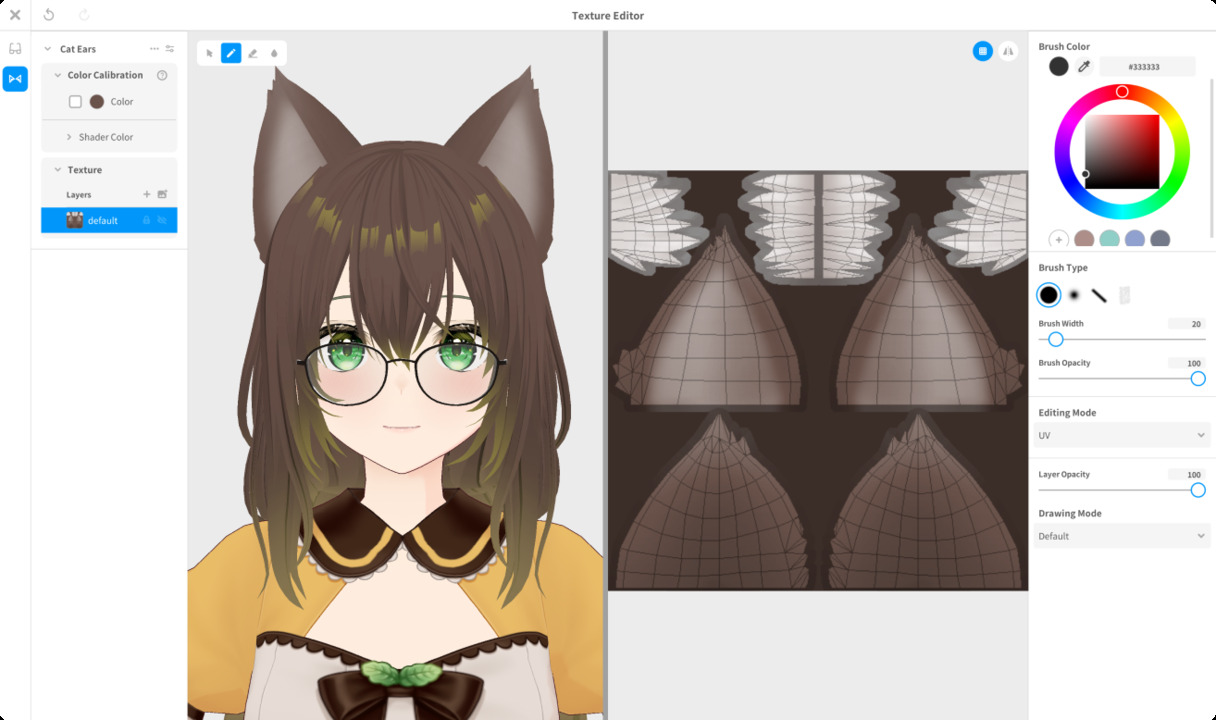This screenshot has width=1216, height=720.
Task: Toggle mirror symmetry drawing mode
Action: [1008, 51]
